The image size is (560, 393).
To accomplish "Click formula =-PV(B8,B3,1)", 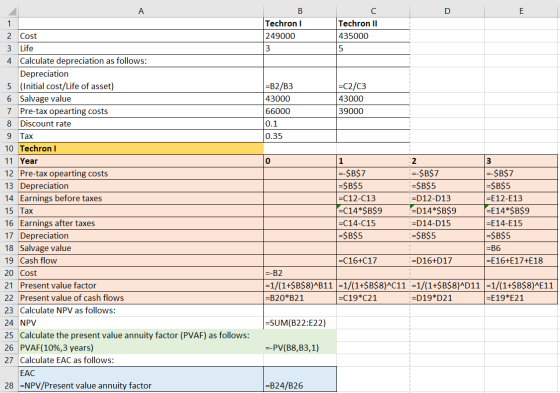I will pyautogui.click(x=300, y=348).
